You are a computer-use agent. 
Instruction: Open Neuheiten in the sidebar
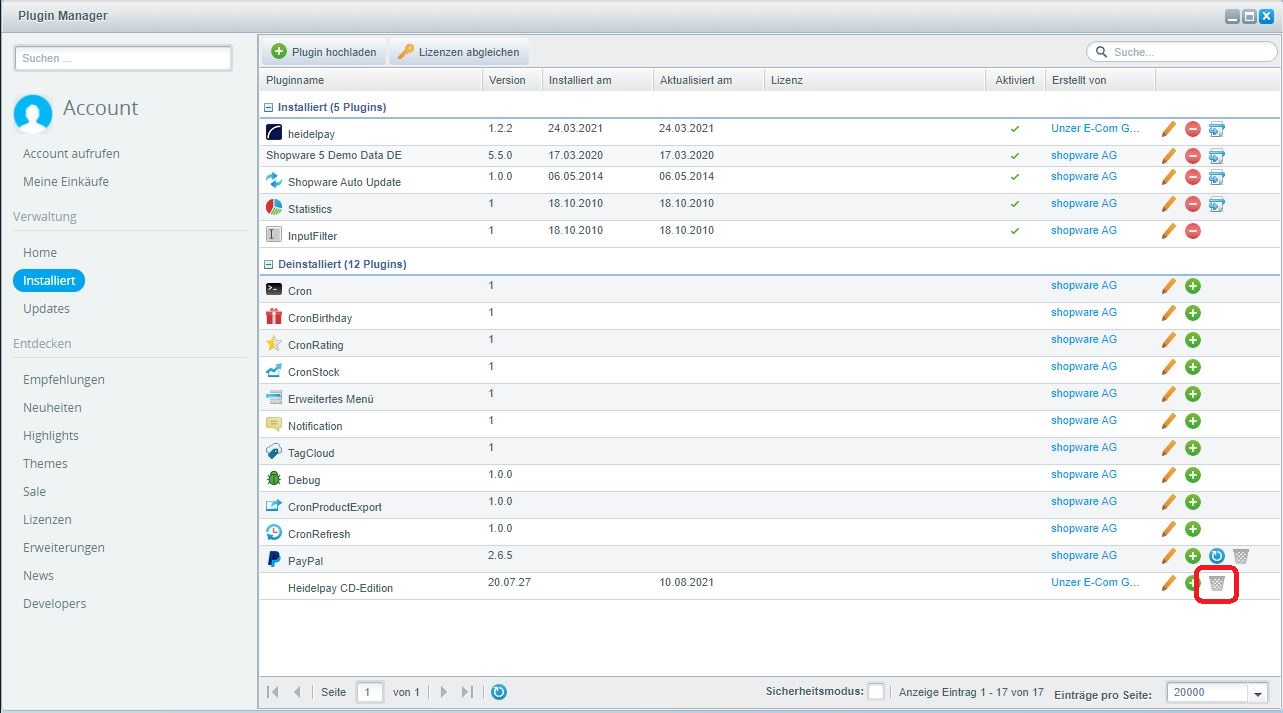52,408
